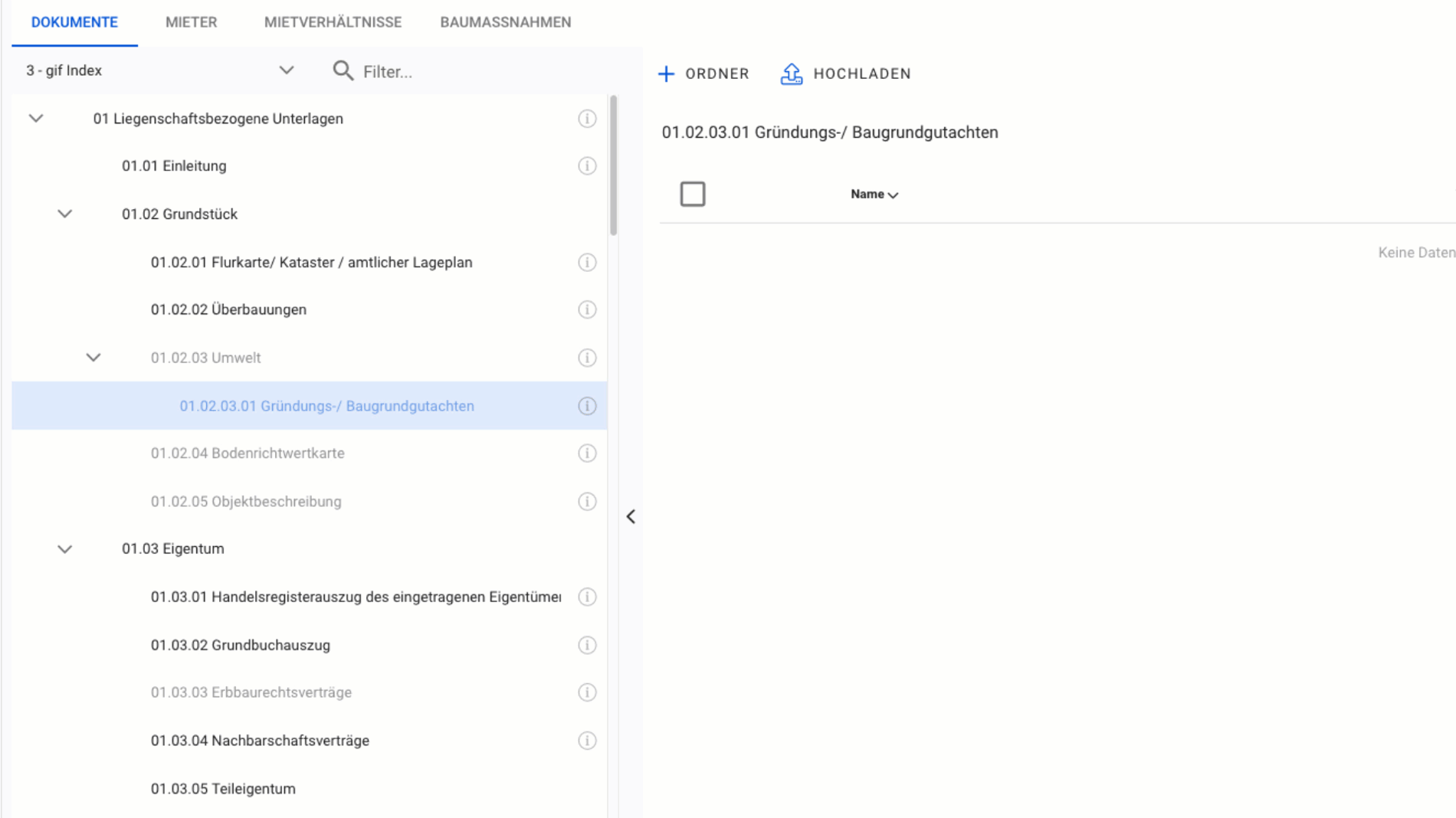Collapse the left panel with arrow
This screenshot has height=818, width=1456.
pos(631,517)
